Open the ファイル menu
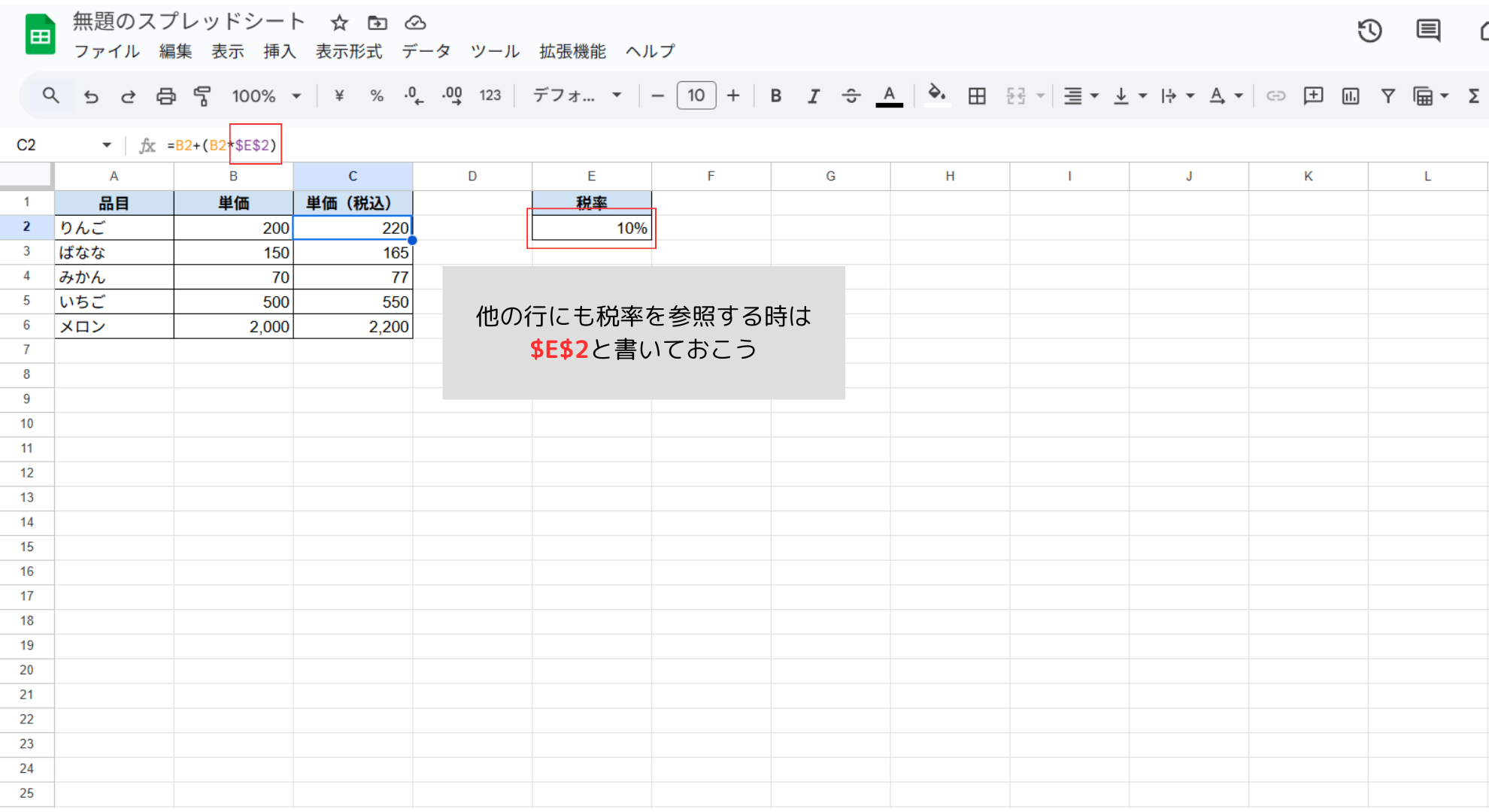The width and height of the screenshot is (1489, 812). 107,51
